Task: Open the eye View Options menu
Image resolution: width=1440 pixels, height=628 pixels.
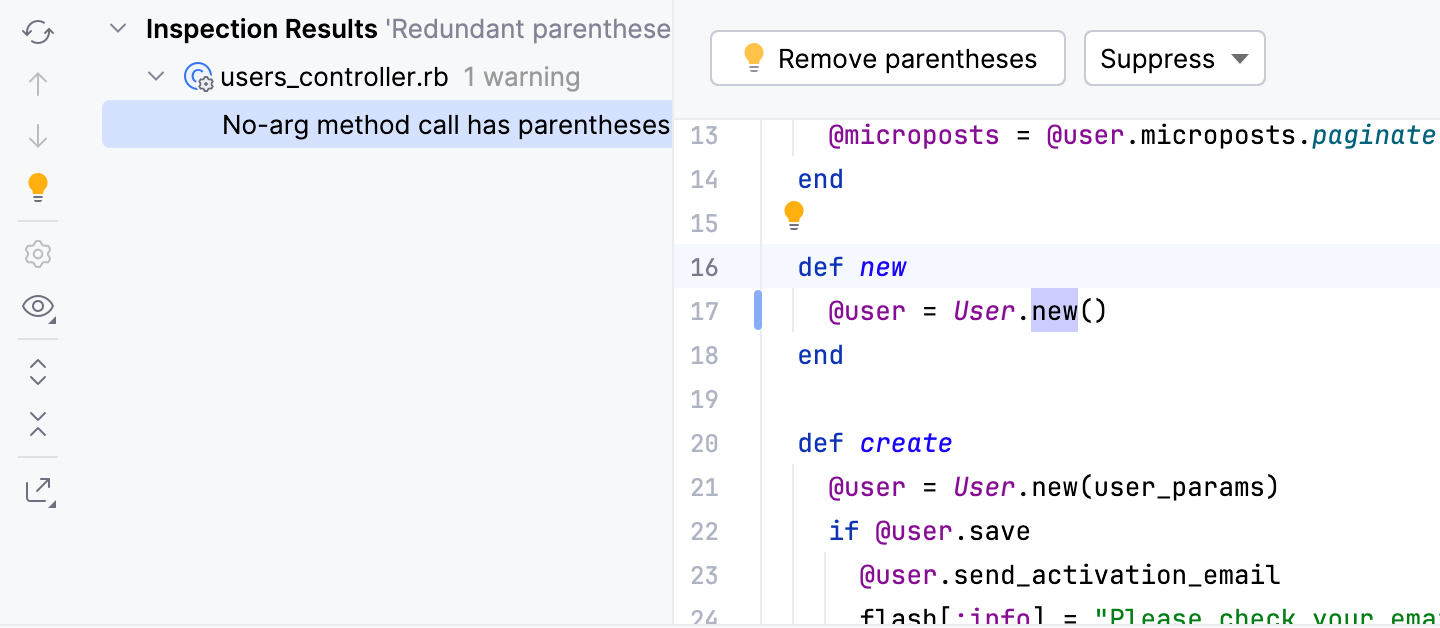Action: pos(38,307)
